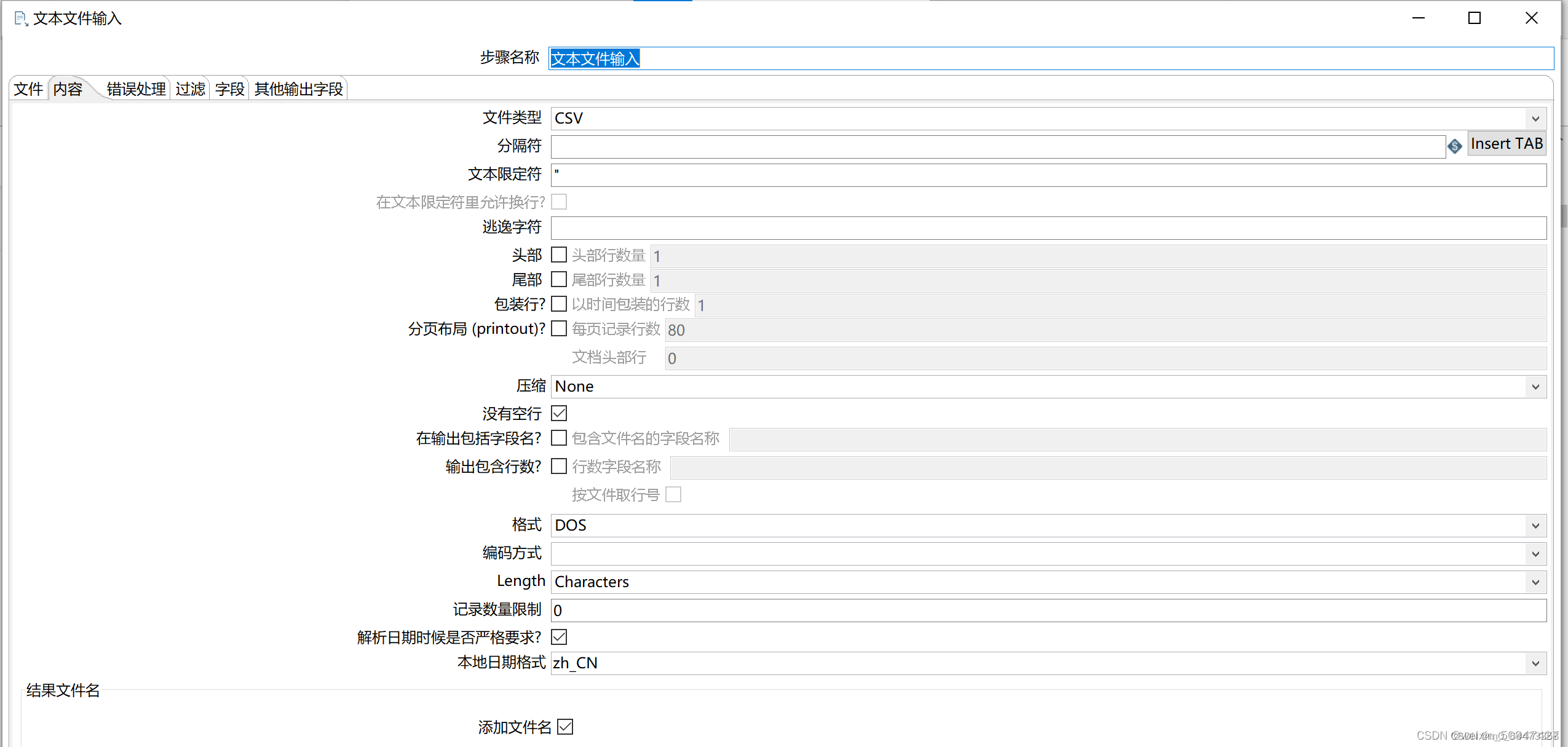Open the 文件类型 dropdown showing CSV
The width and height of the screenshot is (1568, 747).
[x=1535, y=118]
